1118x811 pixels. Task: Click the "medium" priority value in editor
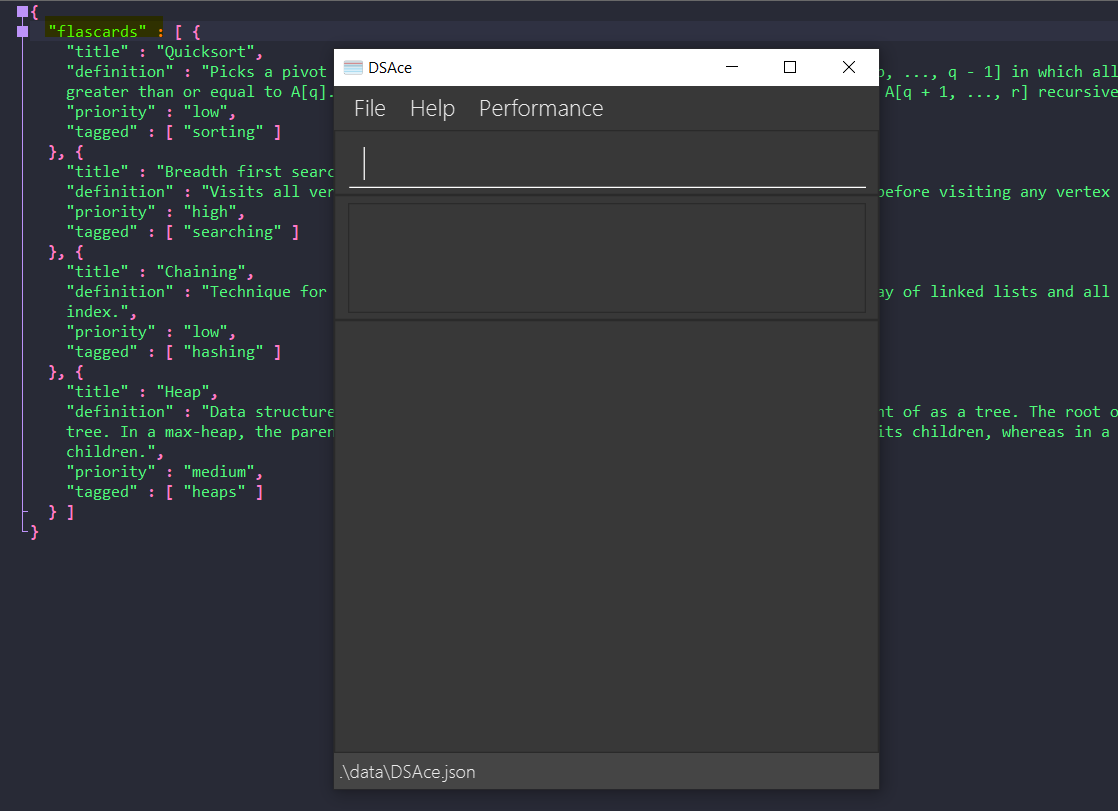(x=219, y=471)
